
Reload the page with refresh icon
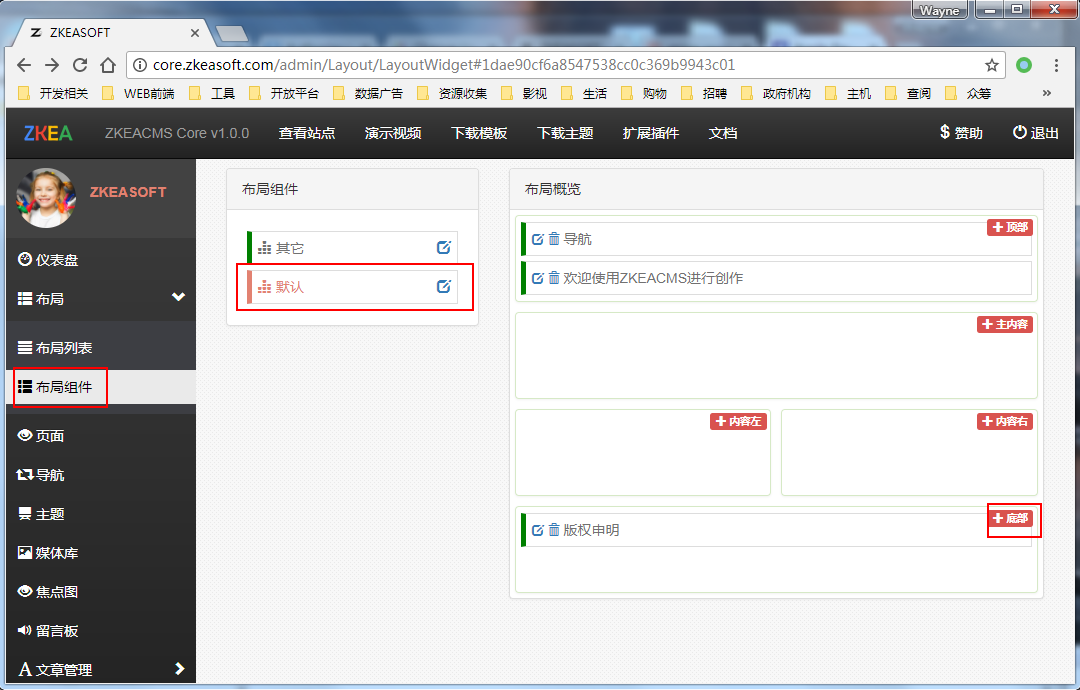click(x=80, y=65)
